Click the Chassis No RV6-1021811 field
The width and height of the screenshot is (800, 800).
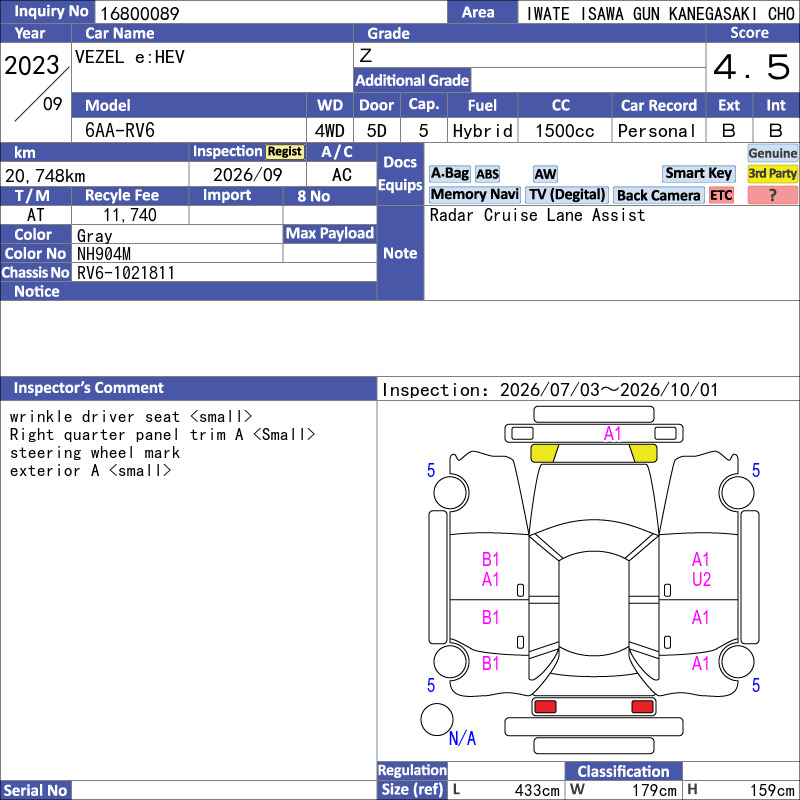[224, 273]
